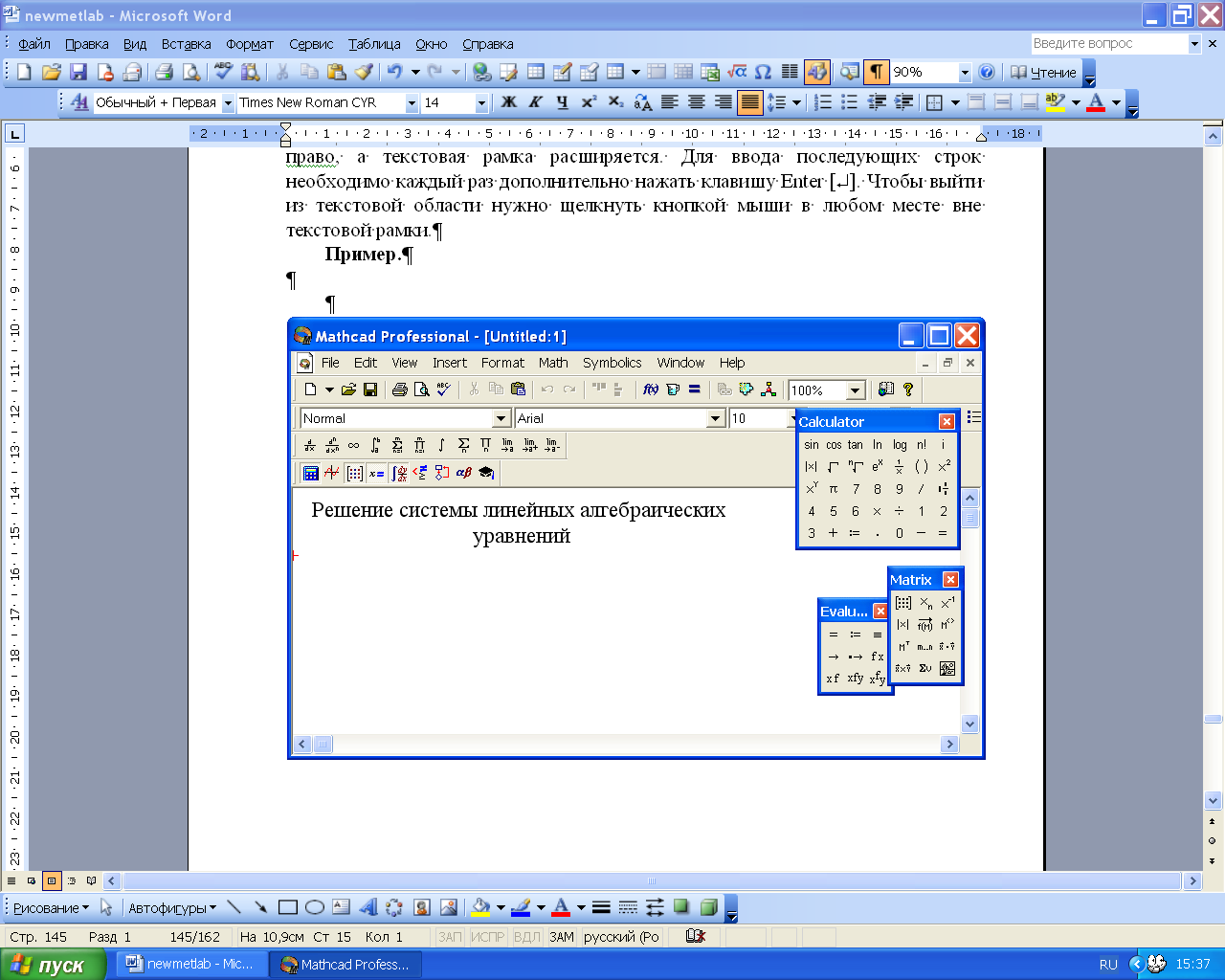Select the Oval drawing tool

click(x=314, y=907)
